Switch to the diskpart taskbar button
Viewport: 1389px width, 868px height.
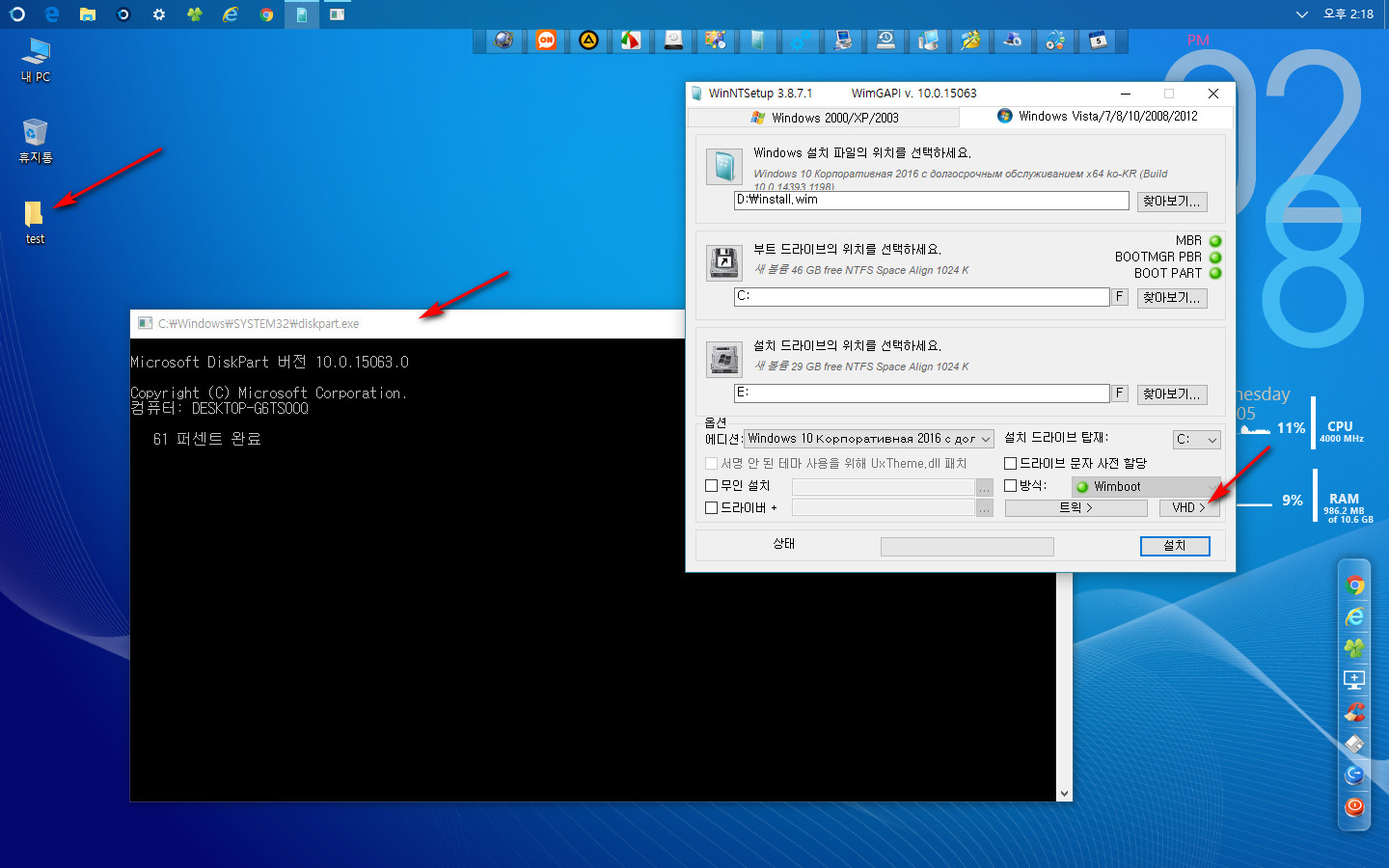pos(337,14)
